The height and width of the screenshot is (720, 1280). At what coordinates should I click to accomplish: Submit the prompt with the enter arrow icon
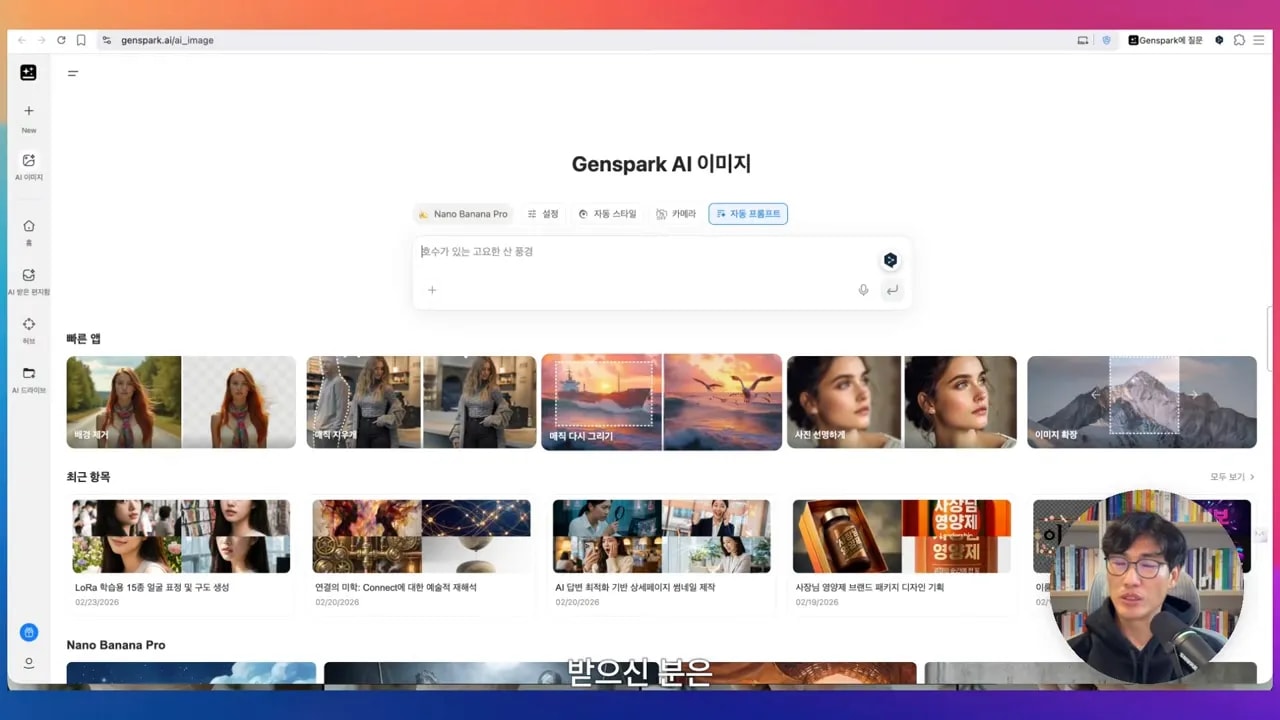coord(891,290)
